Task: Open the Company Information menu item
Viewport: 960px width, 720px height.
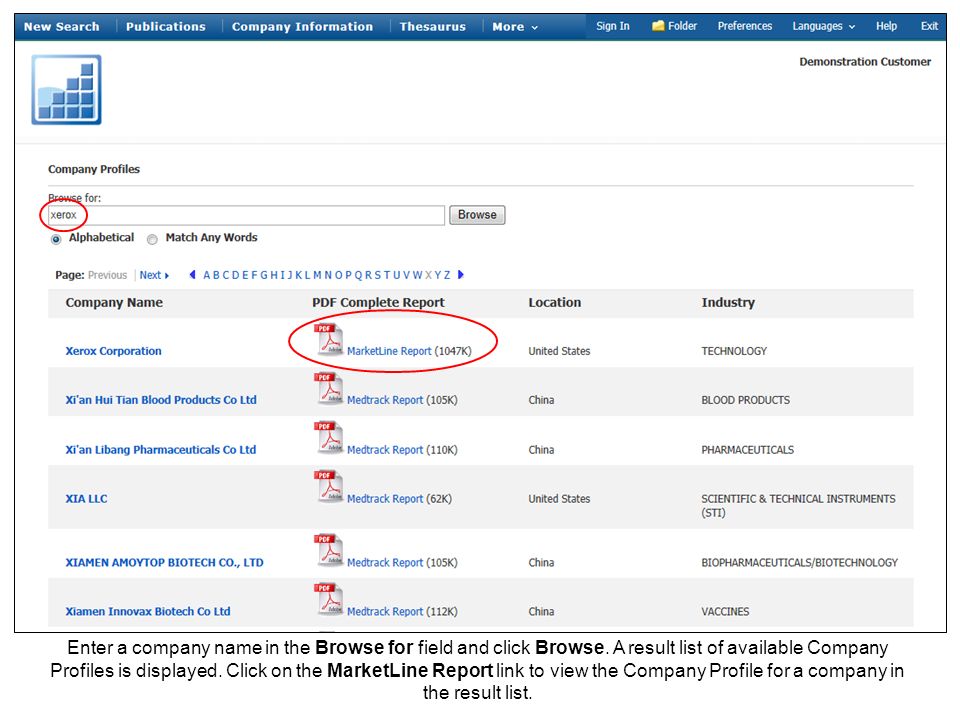Action: (302, 27)
